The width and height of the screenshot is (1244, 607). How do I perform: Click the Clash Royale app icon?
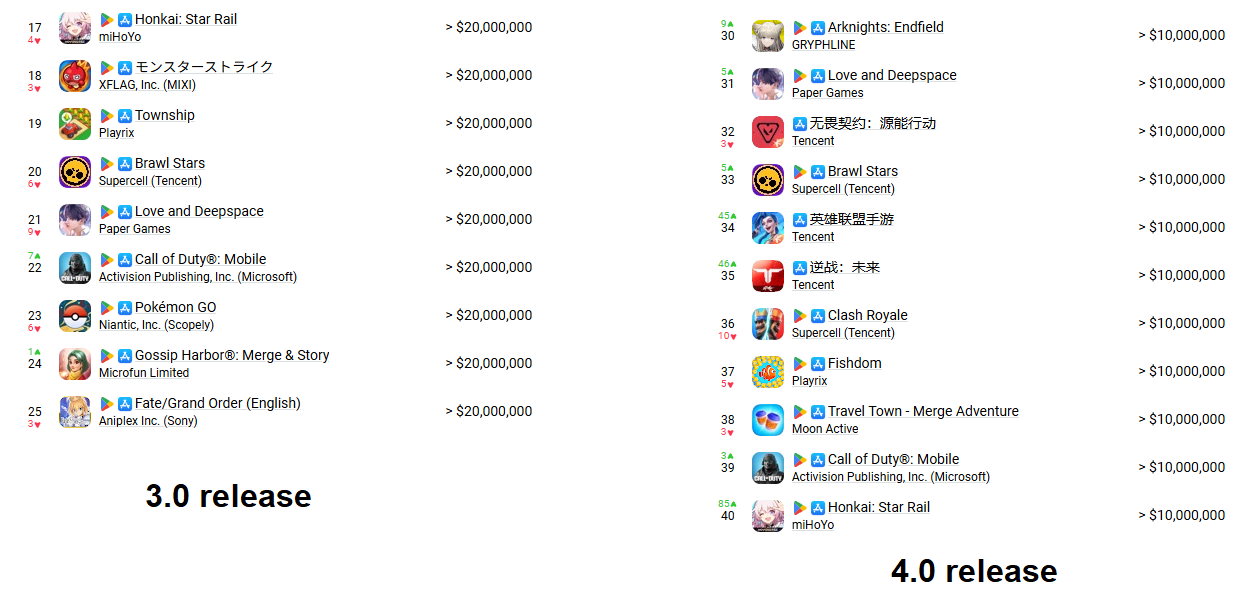(768, 324)
